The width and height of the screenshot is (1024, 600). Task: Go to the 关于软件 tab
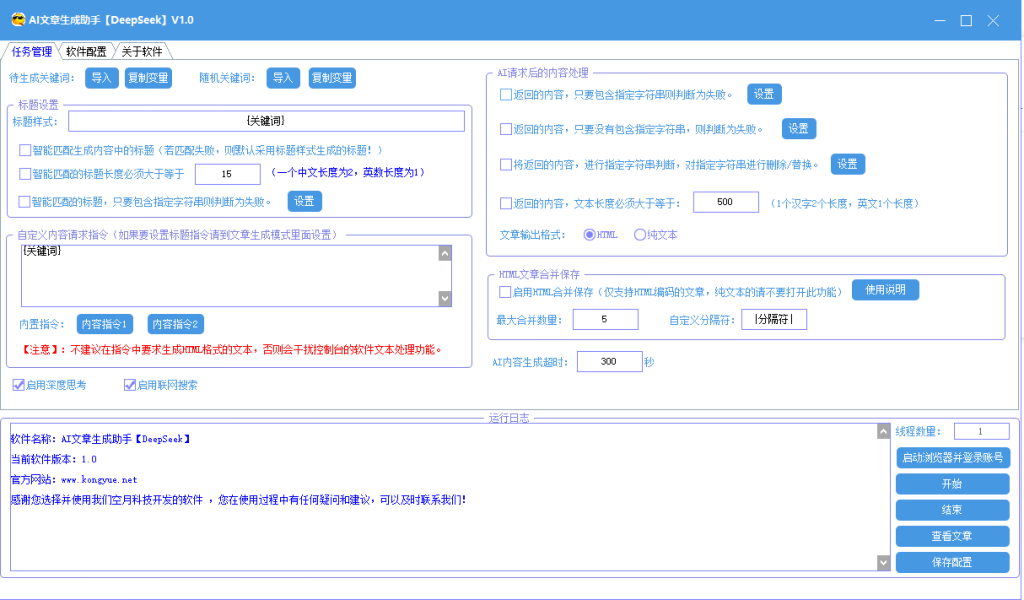[x=142, y=52]
